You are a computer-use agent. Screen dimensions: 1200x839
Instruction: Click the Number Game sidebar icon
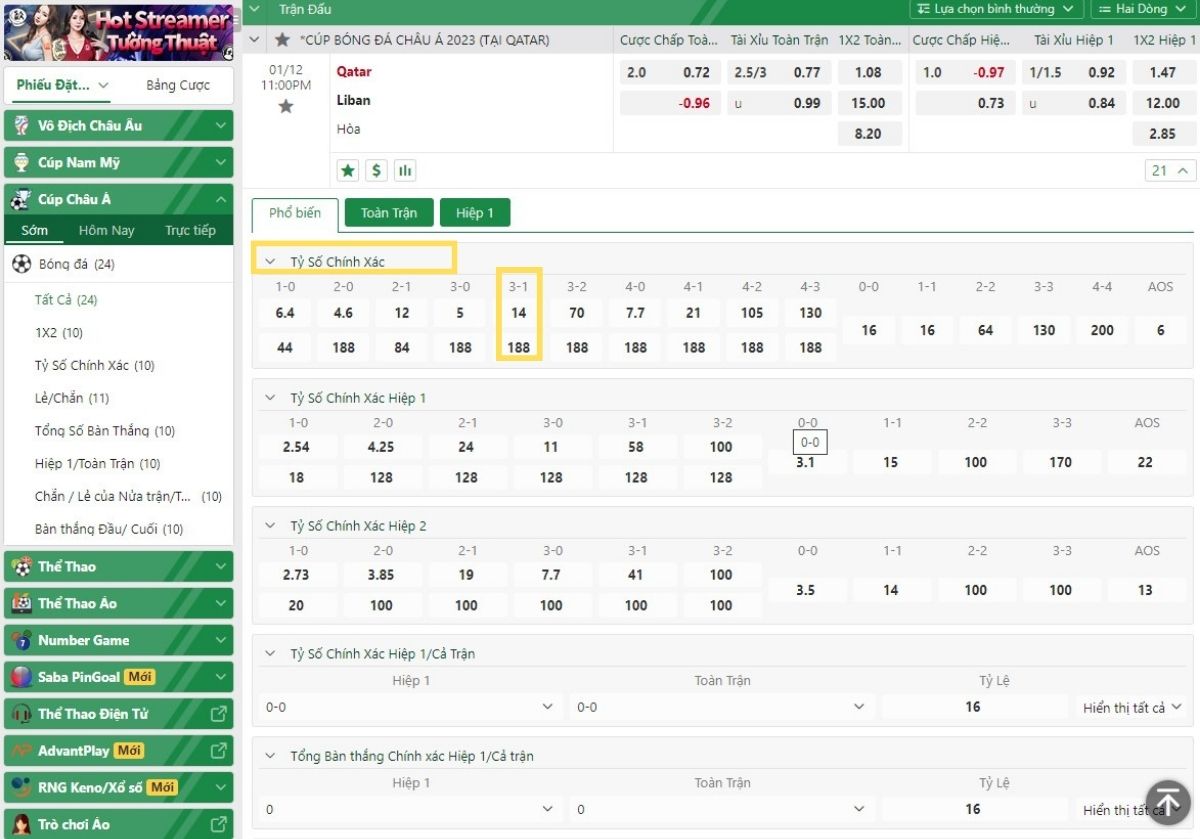point(21,640)
